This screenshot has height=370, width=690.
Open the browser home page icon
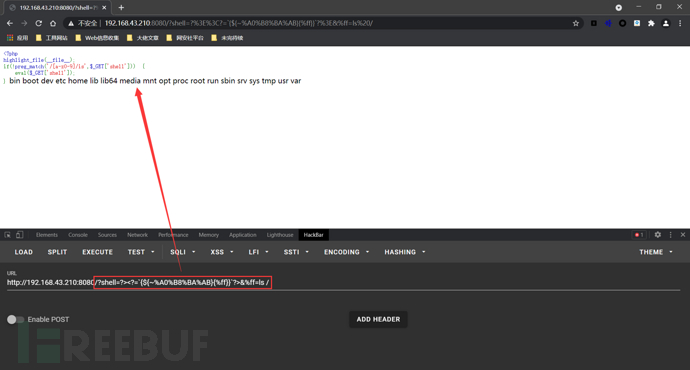[53, 23]
